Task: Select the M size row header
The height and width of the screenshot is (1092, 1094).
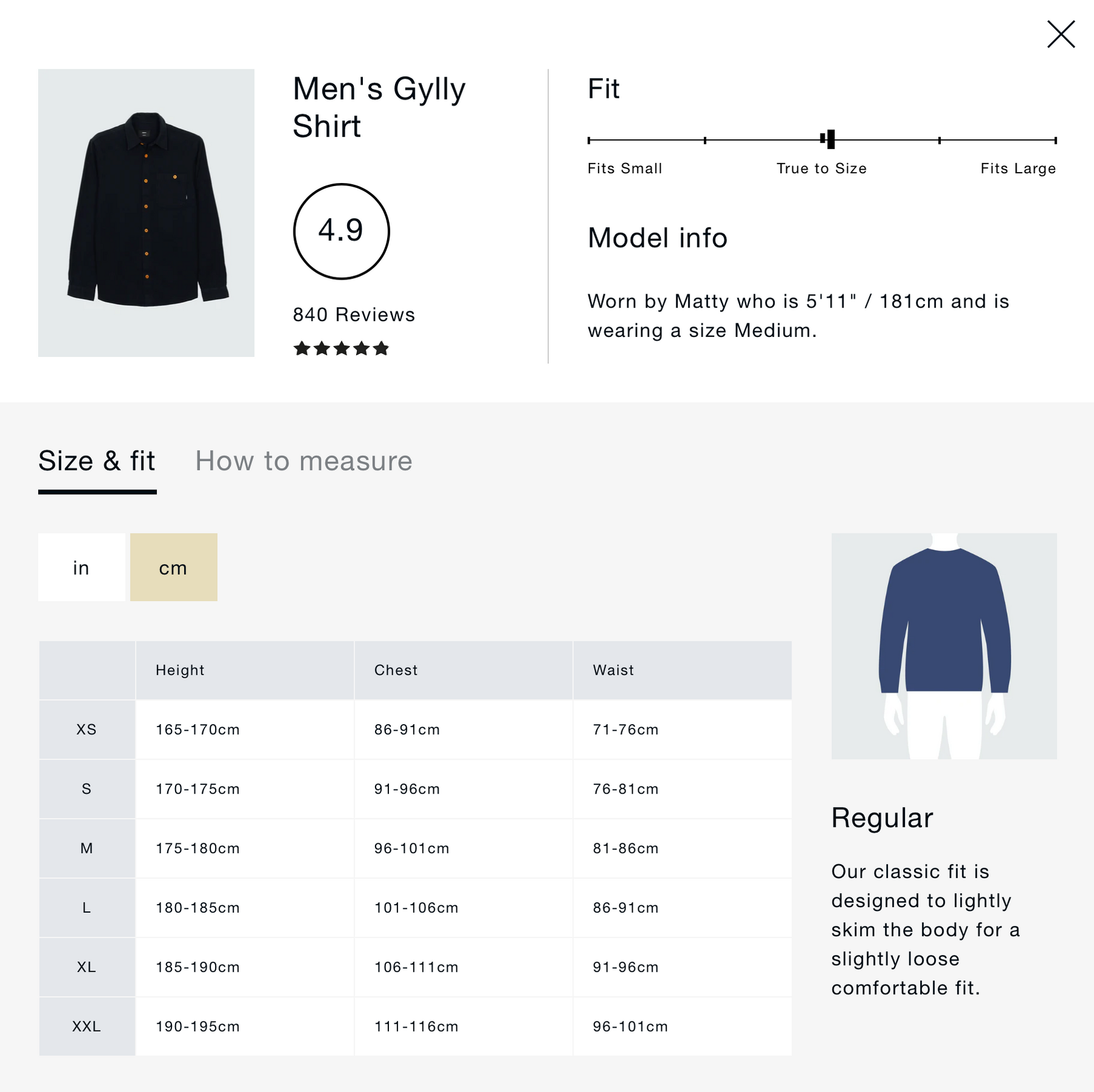Action: coord(87,848)
